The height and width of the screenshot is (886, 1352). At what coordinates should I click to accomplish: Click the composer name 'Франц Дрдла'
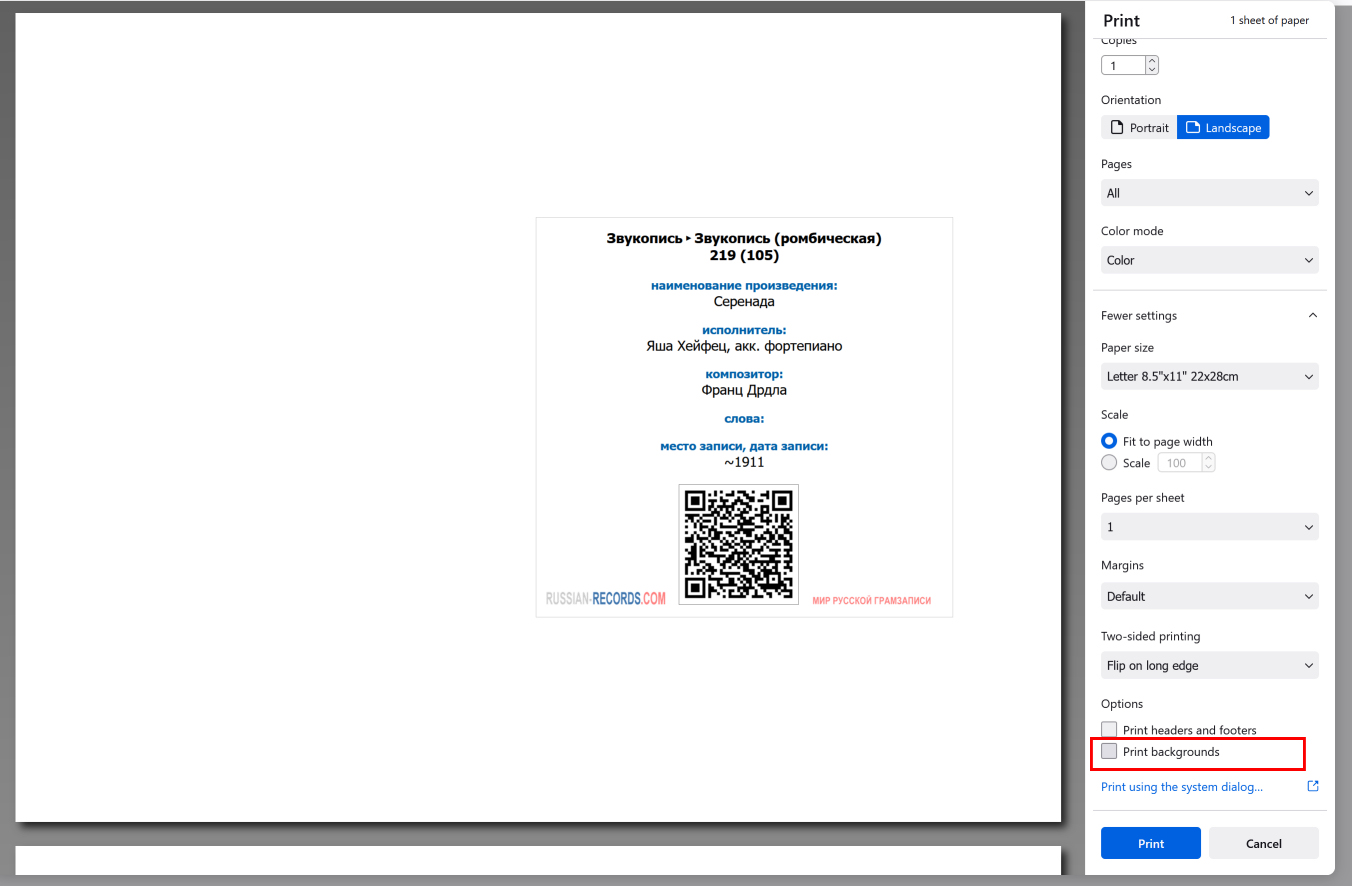point(744,390)
